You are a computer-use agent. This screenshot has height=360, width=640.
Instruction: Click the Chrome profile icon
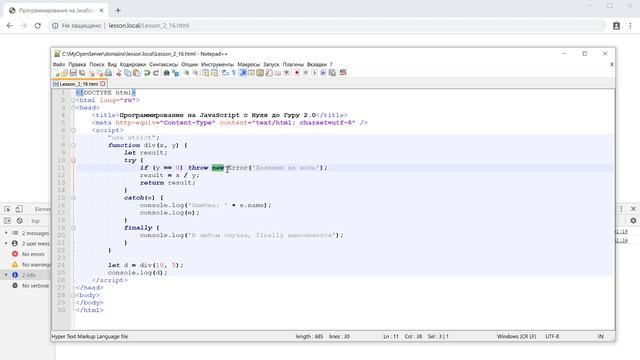tap(616, 25)
